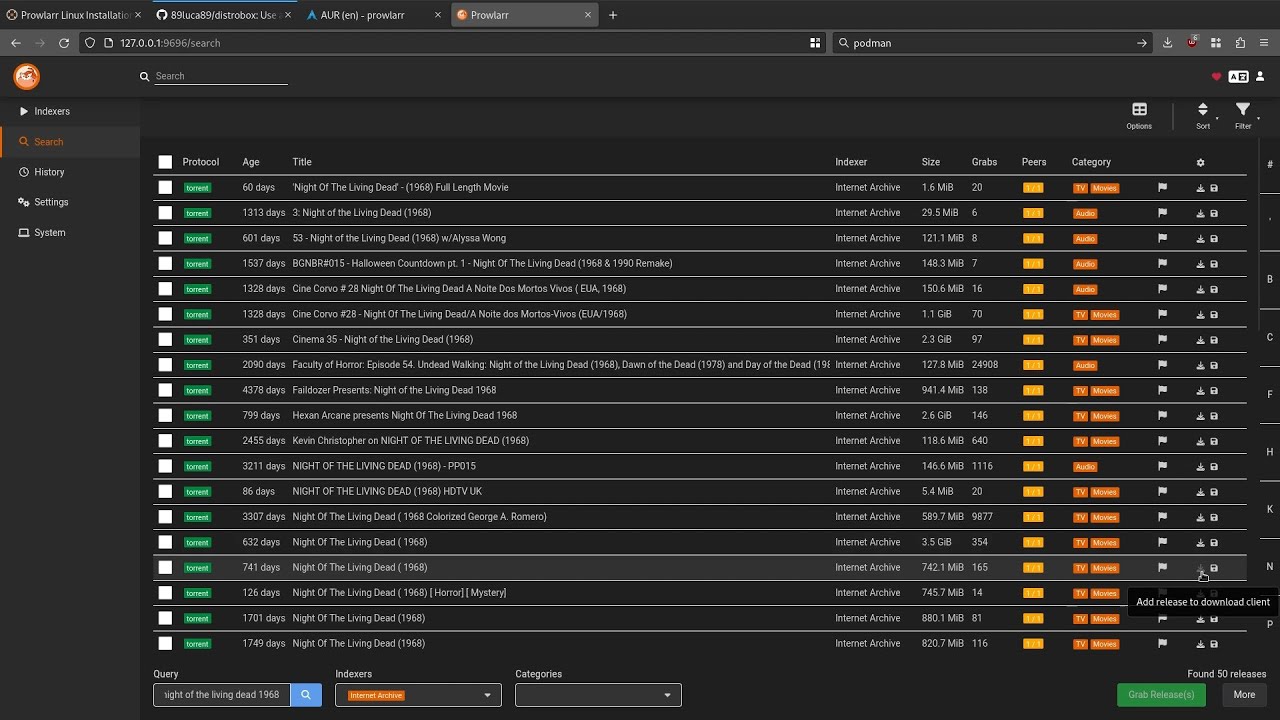This screenshot has width=1280, height=720.
Task: Expand the Indexers sidebar item
Action: pos(70,111)
